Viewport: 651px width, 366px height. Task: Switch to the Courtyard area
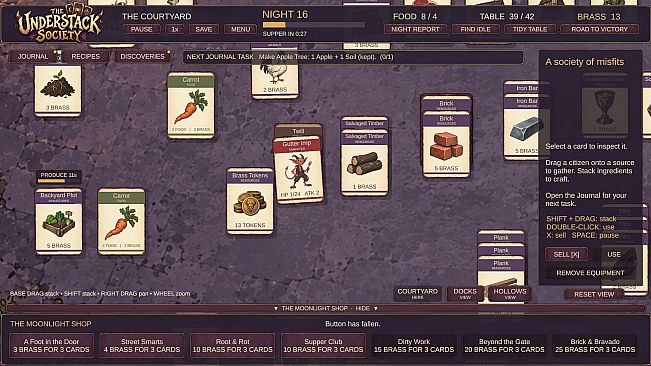(417, 293)
